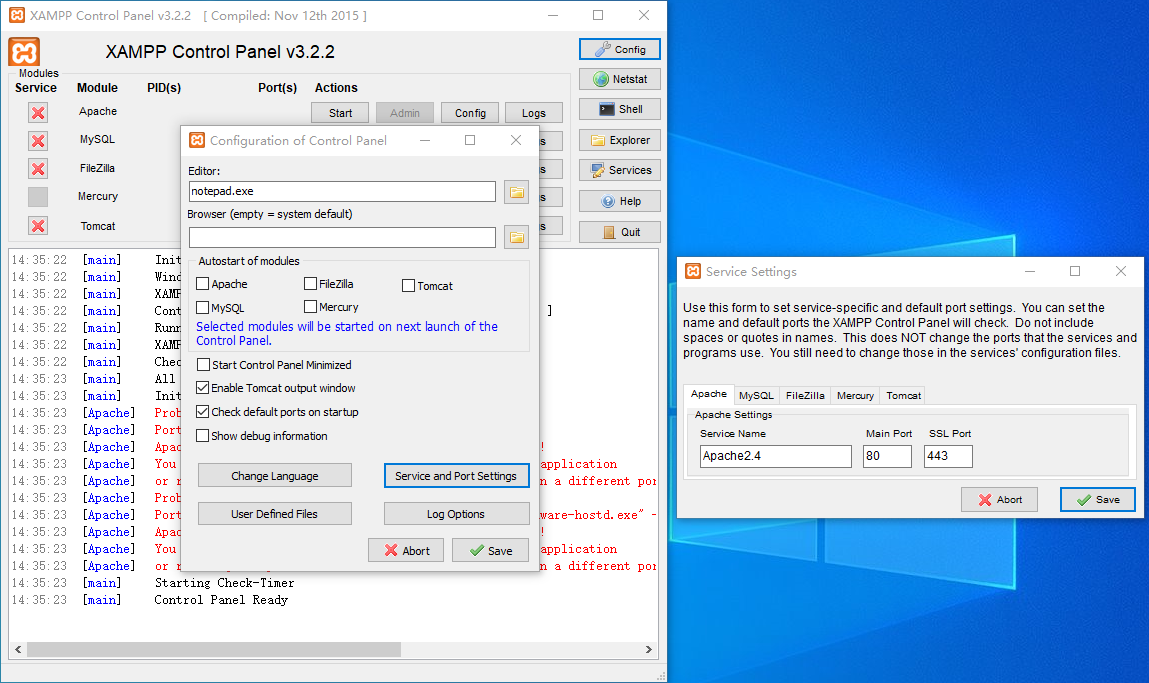Edit the Apache Service Name field
Screen dimensions: 1149x683
[775, 456]
